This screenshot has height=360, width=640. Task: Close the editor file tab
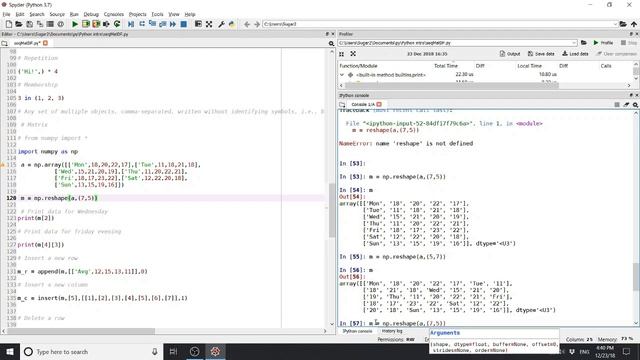[x=45, y=43]
